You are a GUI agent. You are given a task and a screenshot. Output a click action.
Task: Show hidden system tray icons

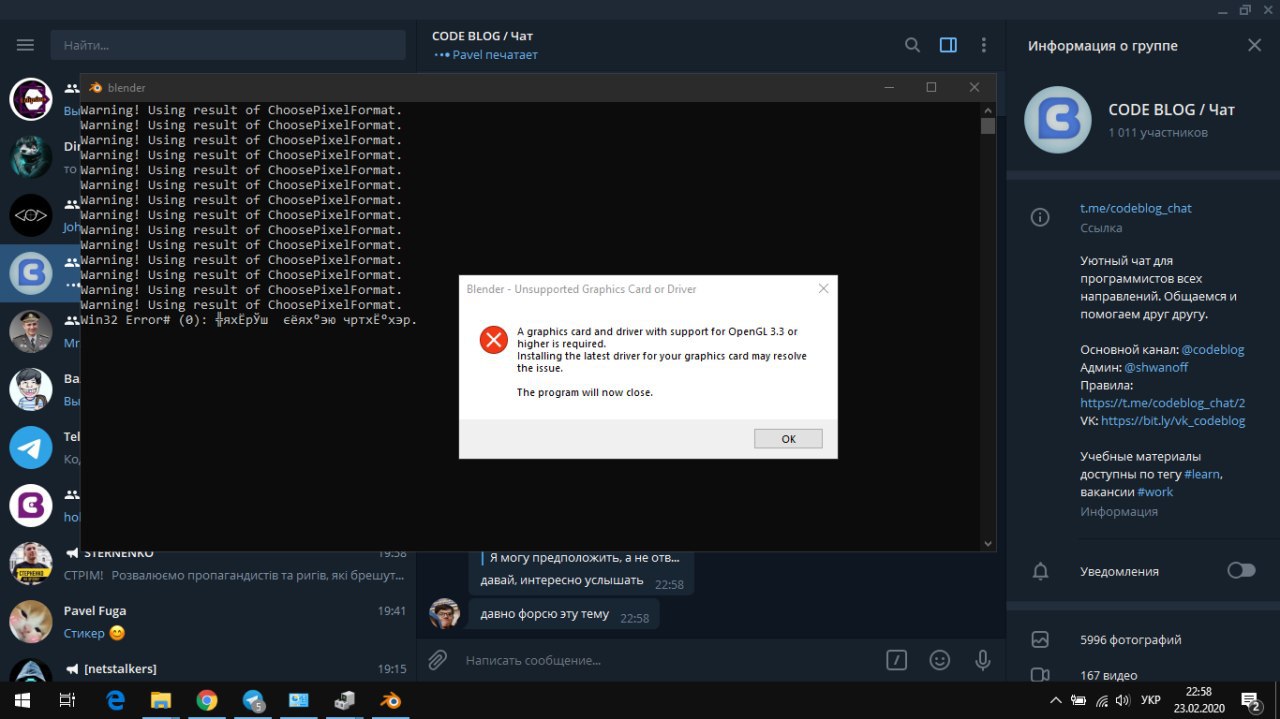(1055, 700)
